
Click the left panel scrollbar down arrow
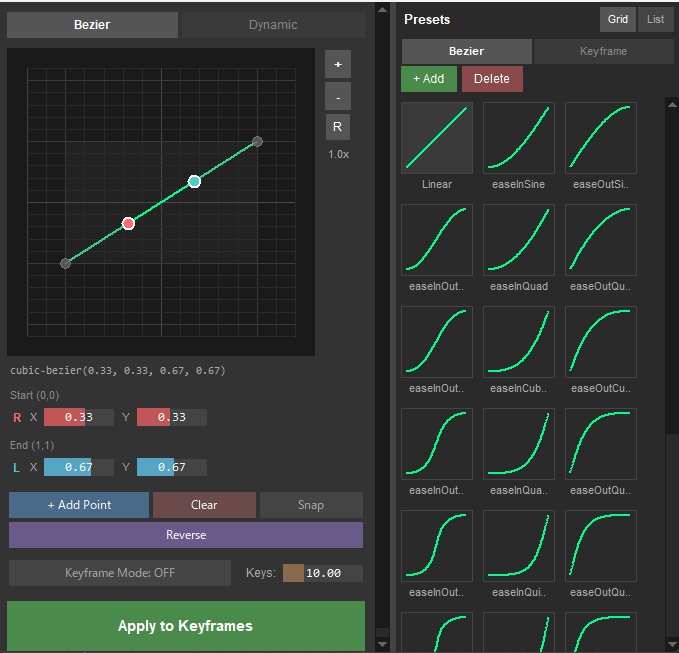click(x=382, y=644)
